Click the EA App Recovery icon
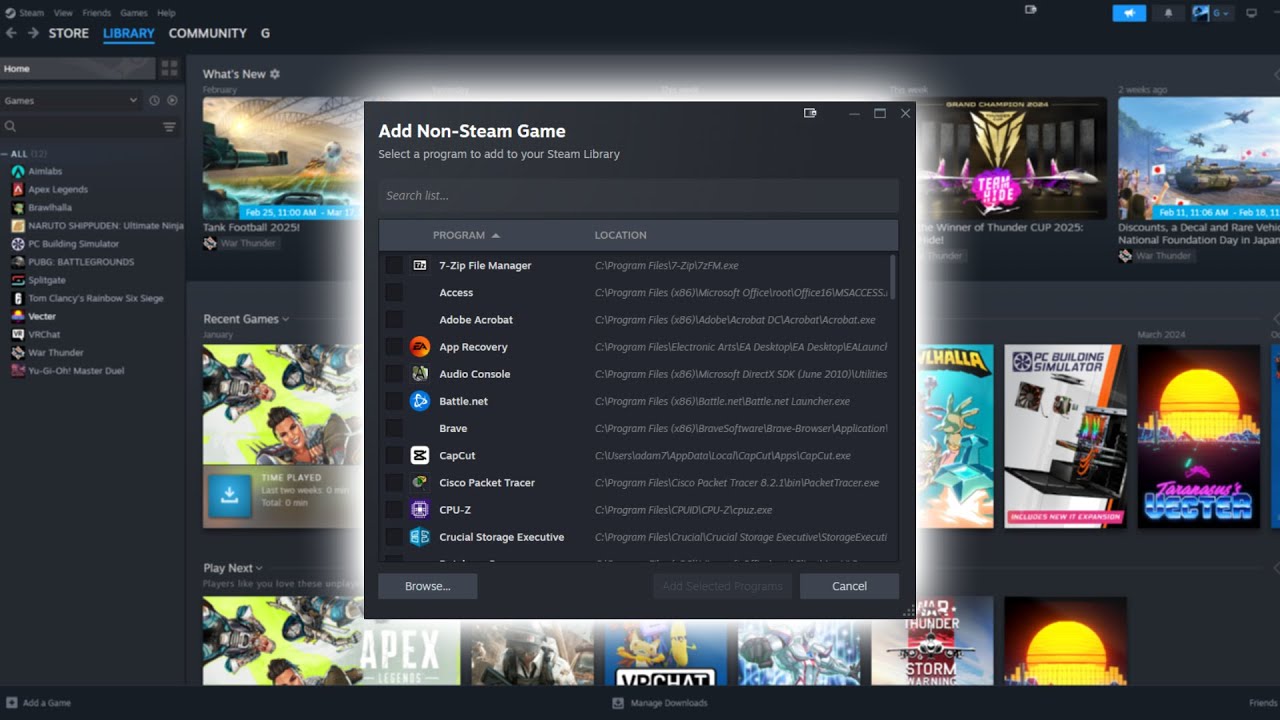 point(420,347)
